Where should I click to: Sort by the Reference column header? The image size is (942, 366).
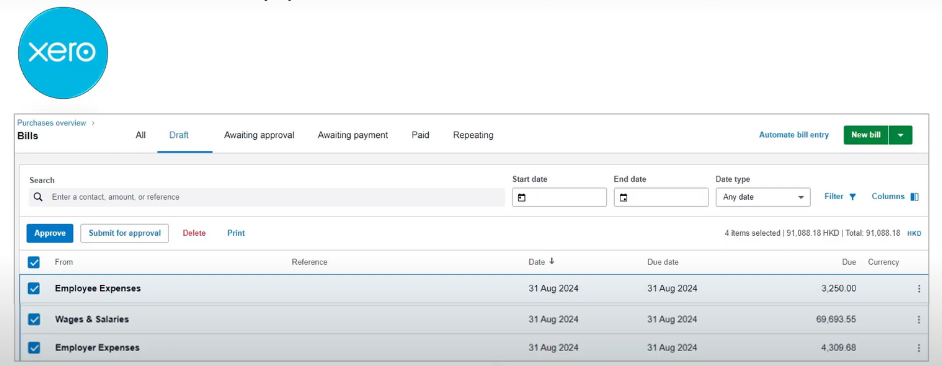pyautogui.click(x=309, y=262)
